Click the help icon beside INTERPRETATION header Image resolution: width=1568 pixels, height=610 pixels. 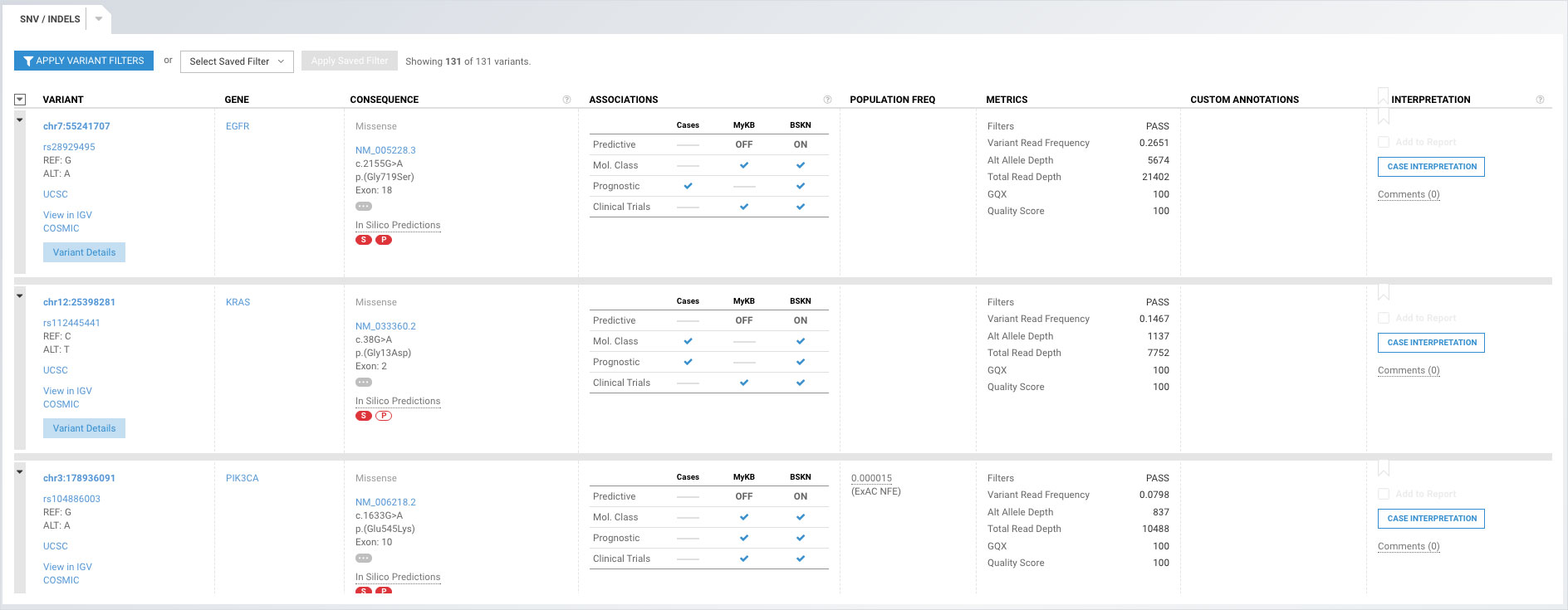[1540, 100]
